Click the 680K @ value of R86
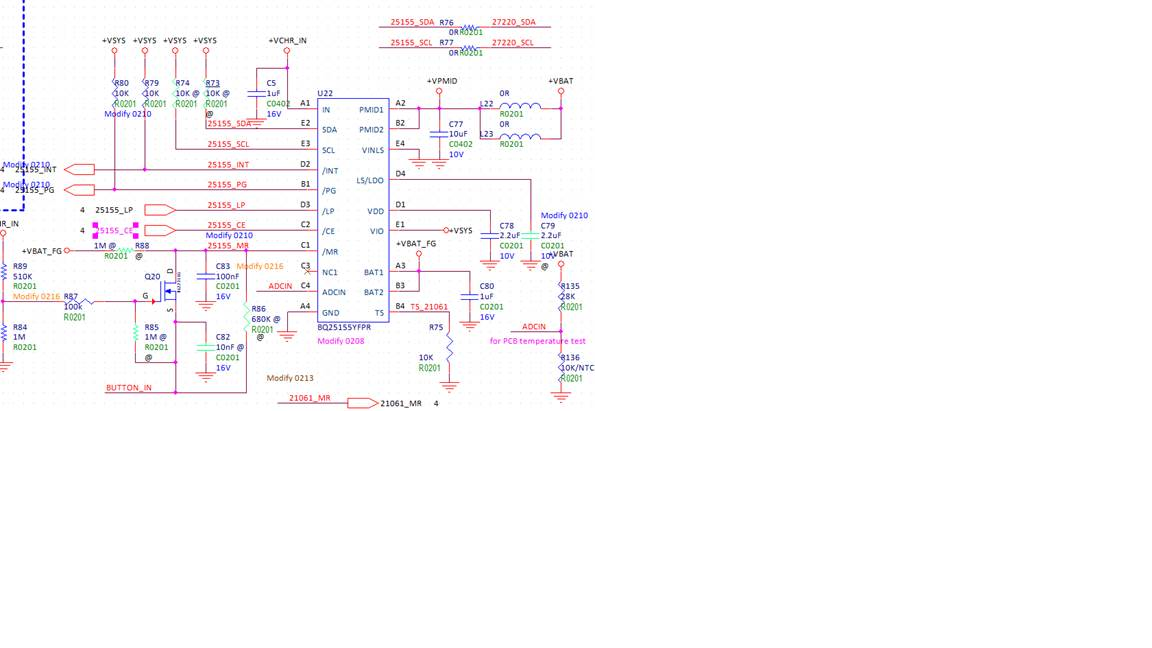The height and width of the screenshot is (648, 1152). pos(265,320)
